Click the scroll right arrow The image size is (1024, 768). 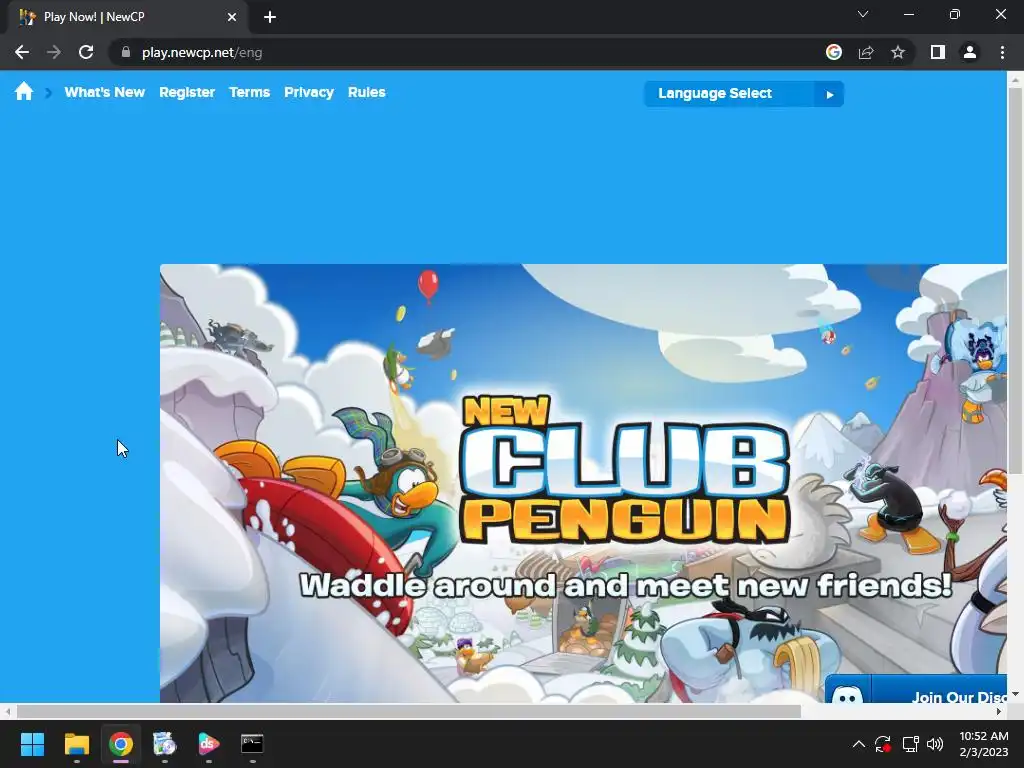point(999,712)
